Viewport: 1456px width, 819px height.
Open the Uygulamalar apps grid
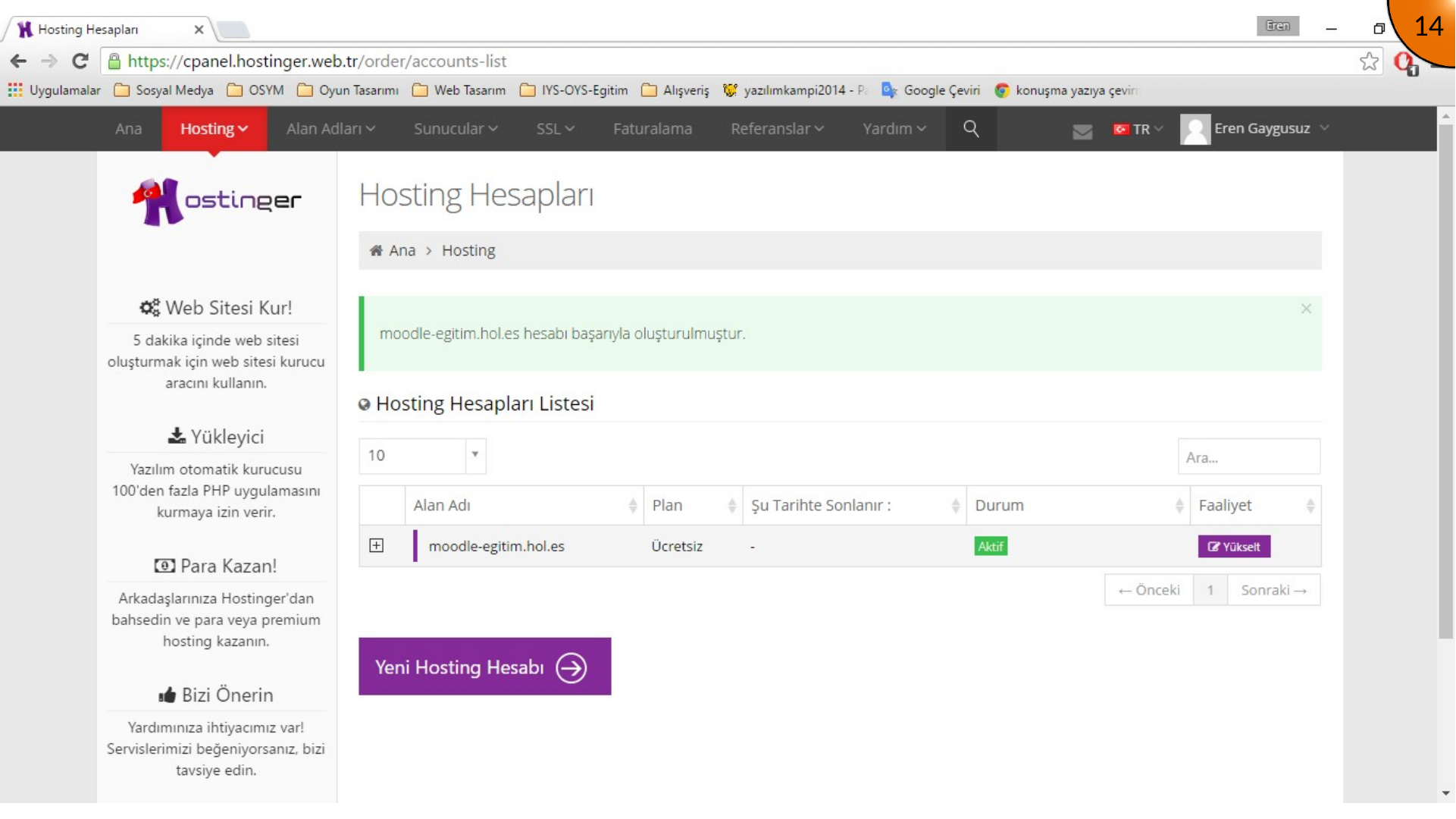54,90
